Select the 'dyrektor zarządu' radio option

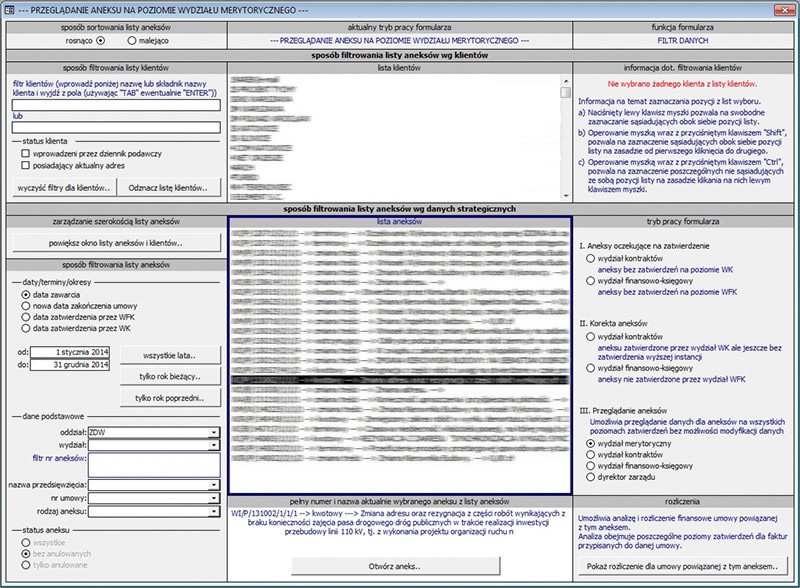click(x=590, y=477)
